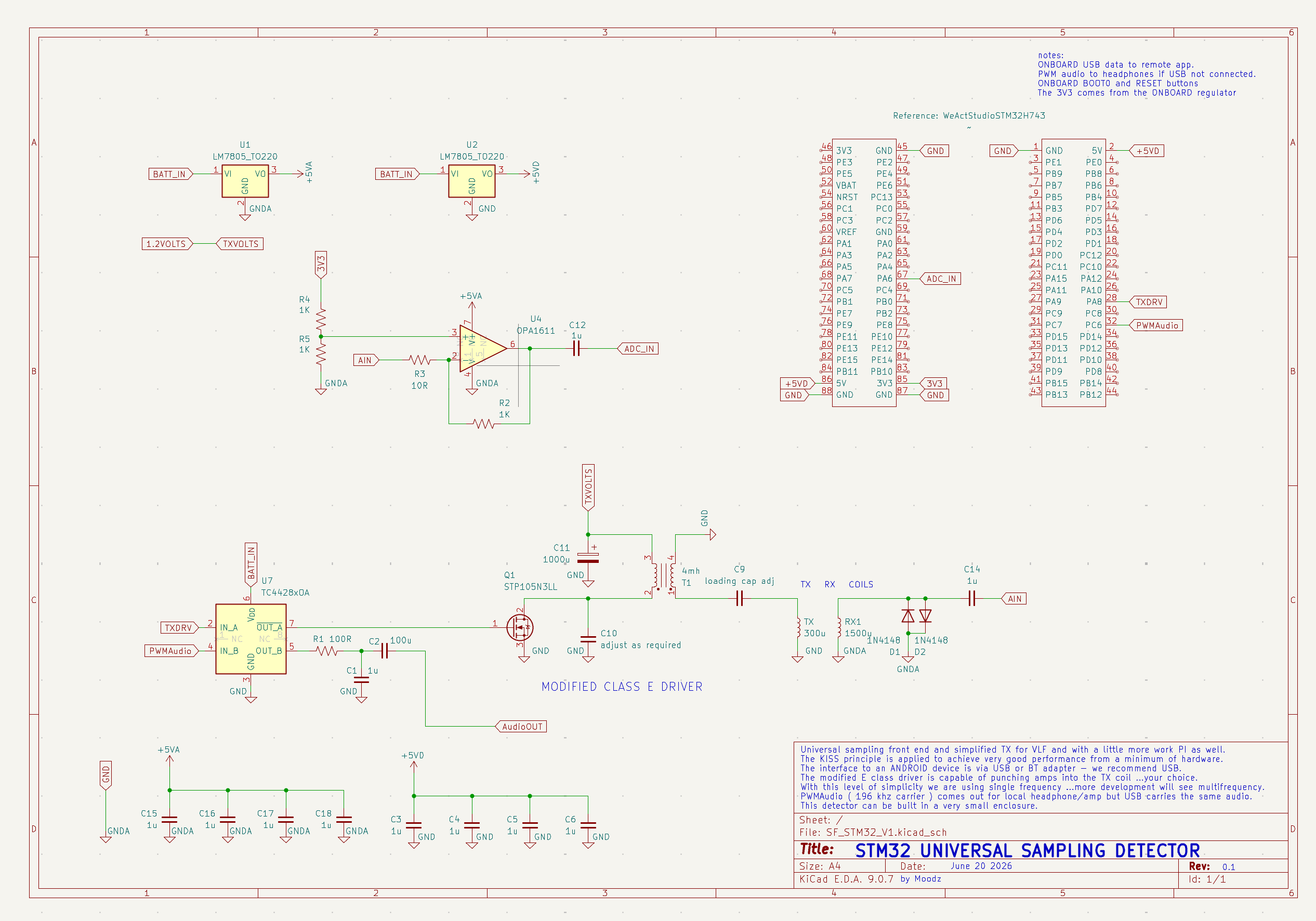Select the Q1 STP105N3LL MOSFET symbol
This screenshot has height=921, width=1316.
(520, 627)
